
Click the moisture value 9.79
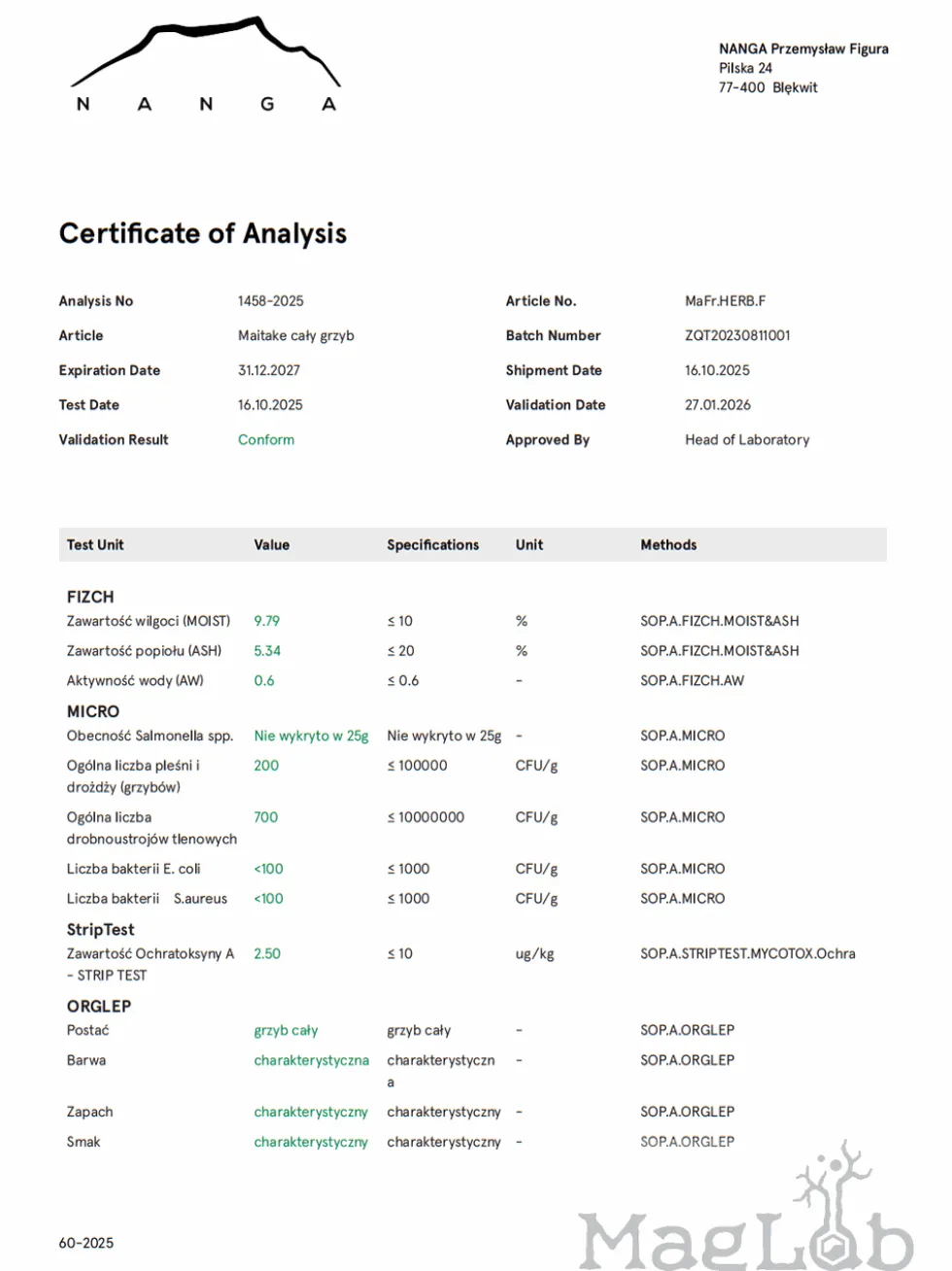(x=267, y=621)
